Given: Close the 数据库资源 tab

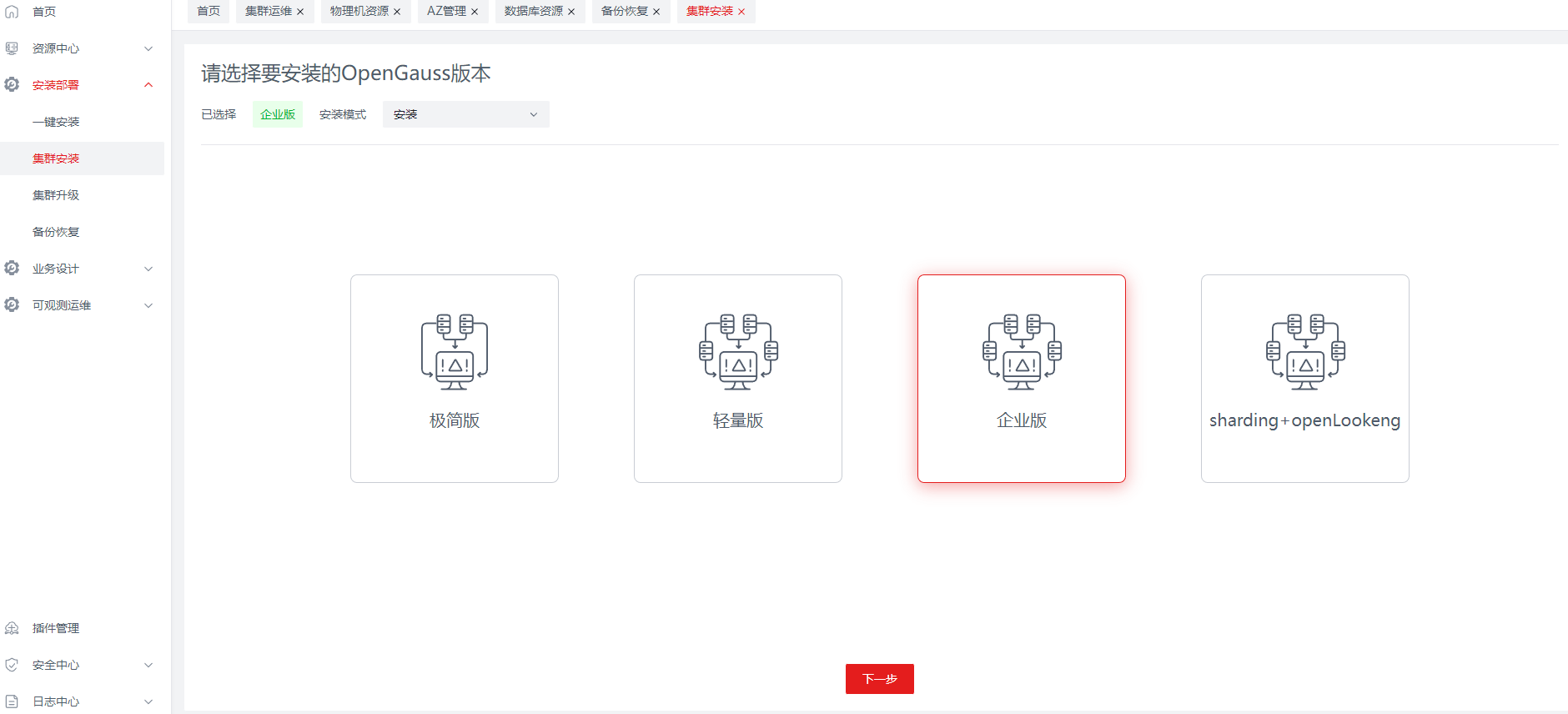Looking at the screenshot, I should pos(571,12).
